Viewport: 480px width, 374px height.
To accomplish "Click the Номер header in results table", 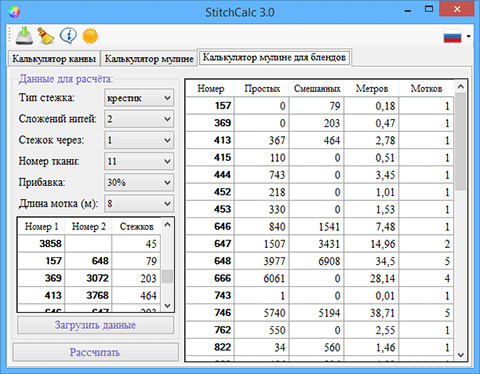I will [211, 89].
